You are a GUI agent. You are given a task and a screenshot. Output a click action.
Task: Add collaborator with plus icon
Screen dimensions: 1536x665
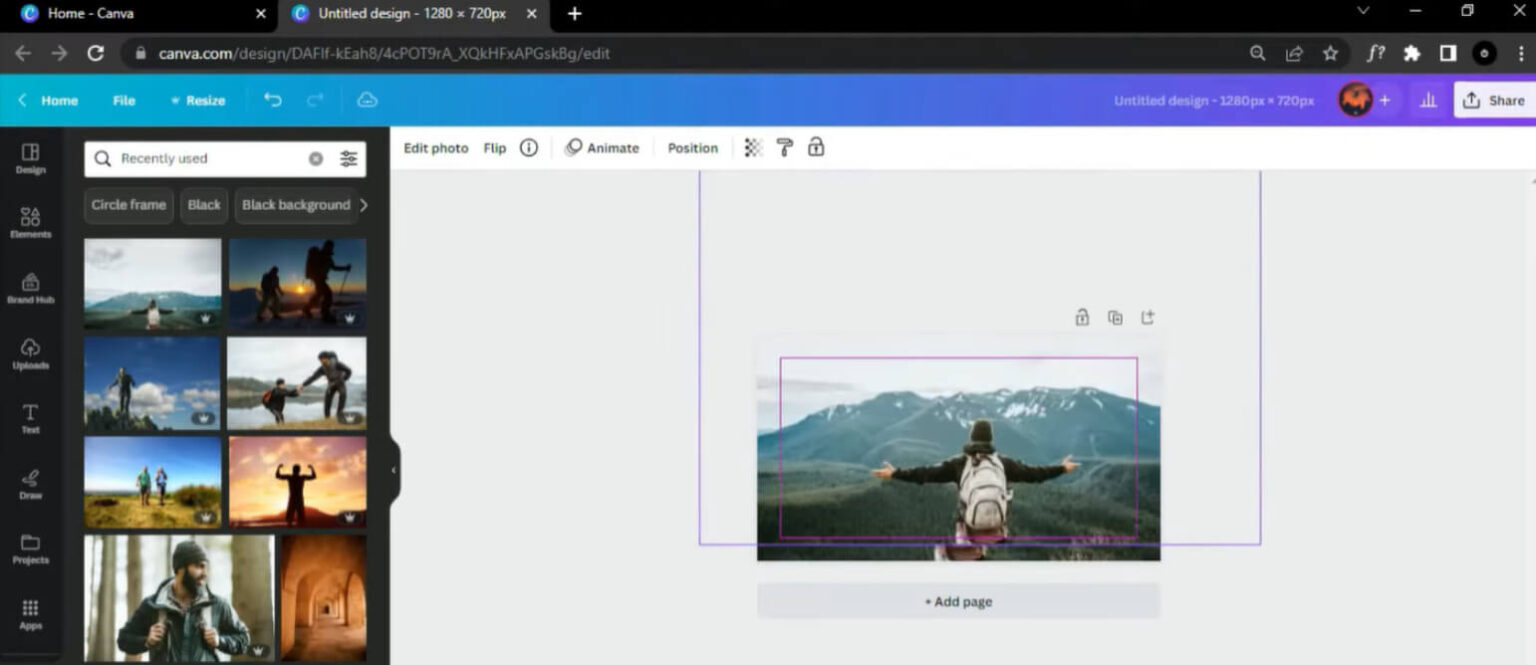(x=1385, y=100)
